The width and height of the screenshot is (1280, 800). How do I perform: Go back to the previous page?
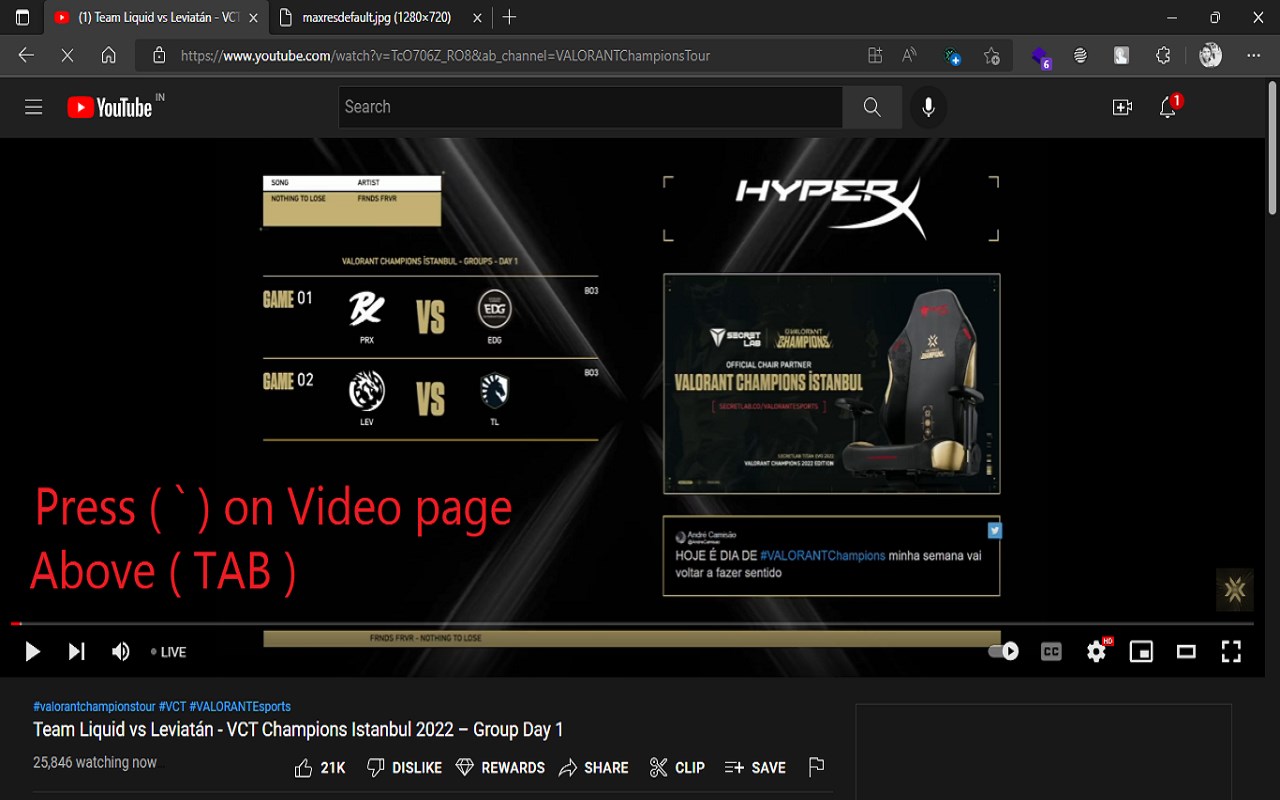point(26,56)
